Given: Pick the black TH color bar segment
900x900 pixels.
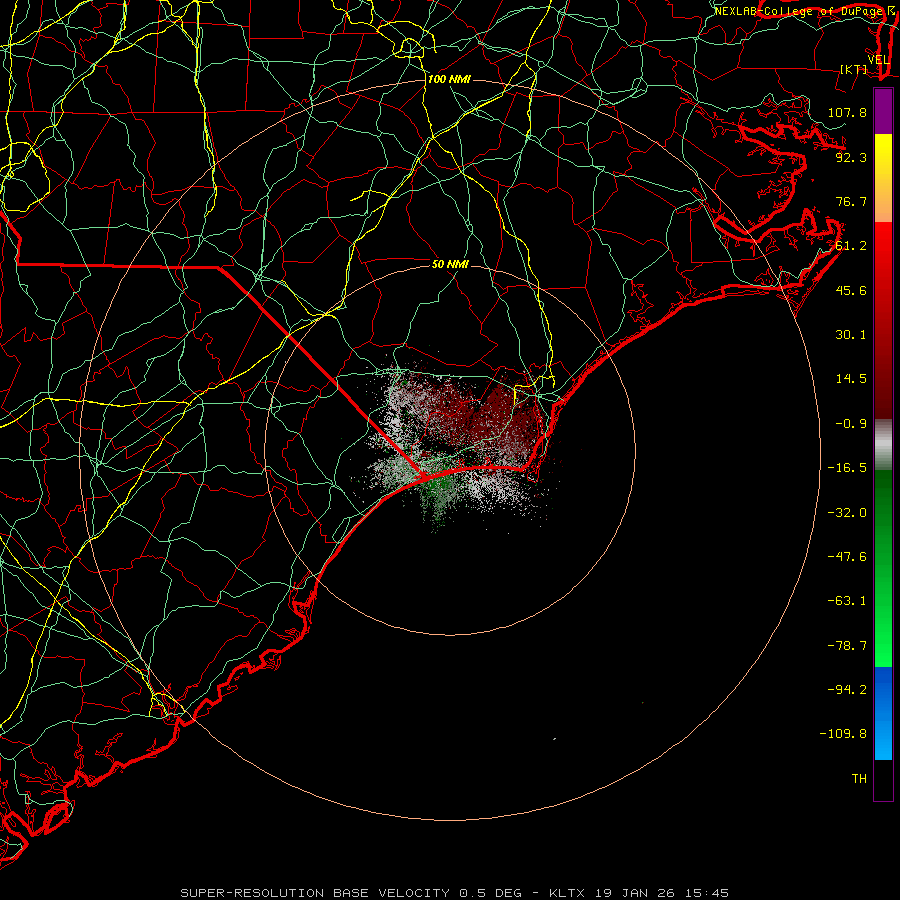Looking at the screenshot, I should (883, 780).
